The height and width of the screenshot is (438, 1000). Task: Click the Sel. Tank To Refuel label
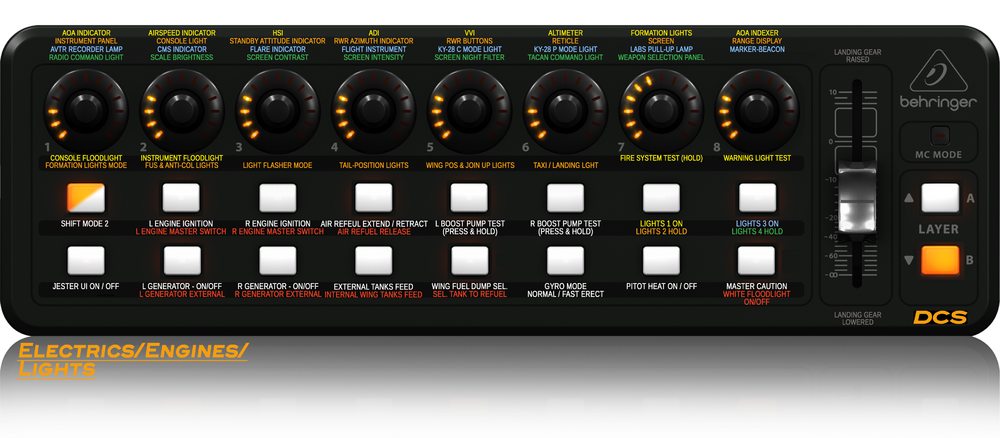tap(469, 295)
